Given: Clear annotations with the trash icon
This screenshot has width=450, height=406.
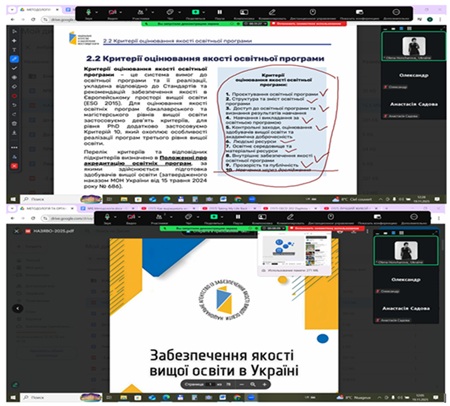Looking at the screenshot, I should point(14,123).
